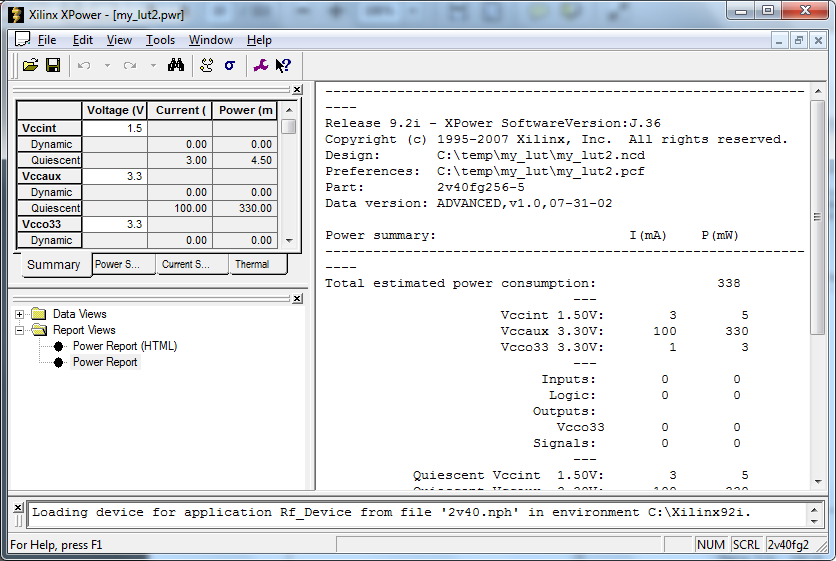Click the Save floppy disk icon
Screen dimensions: 836x561
coord(53,65)
